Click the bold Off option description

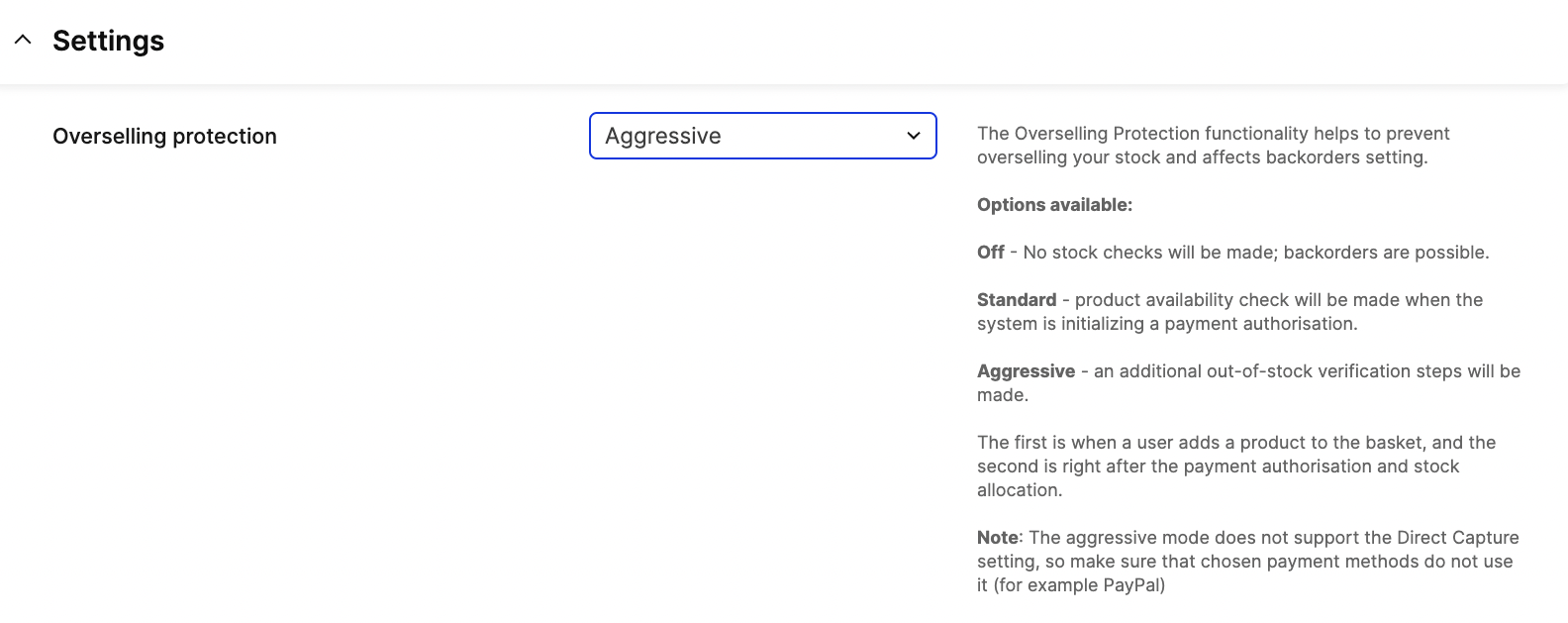(x=990, y=252)
